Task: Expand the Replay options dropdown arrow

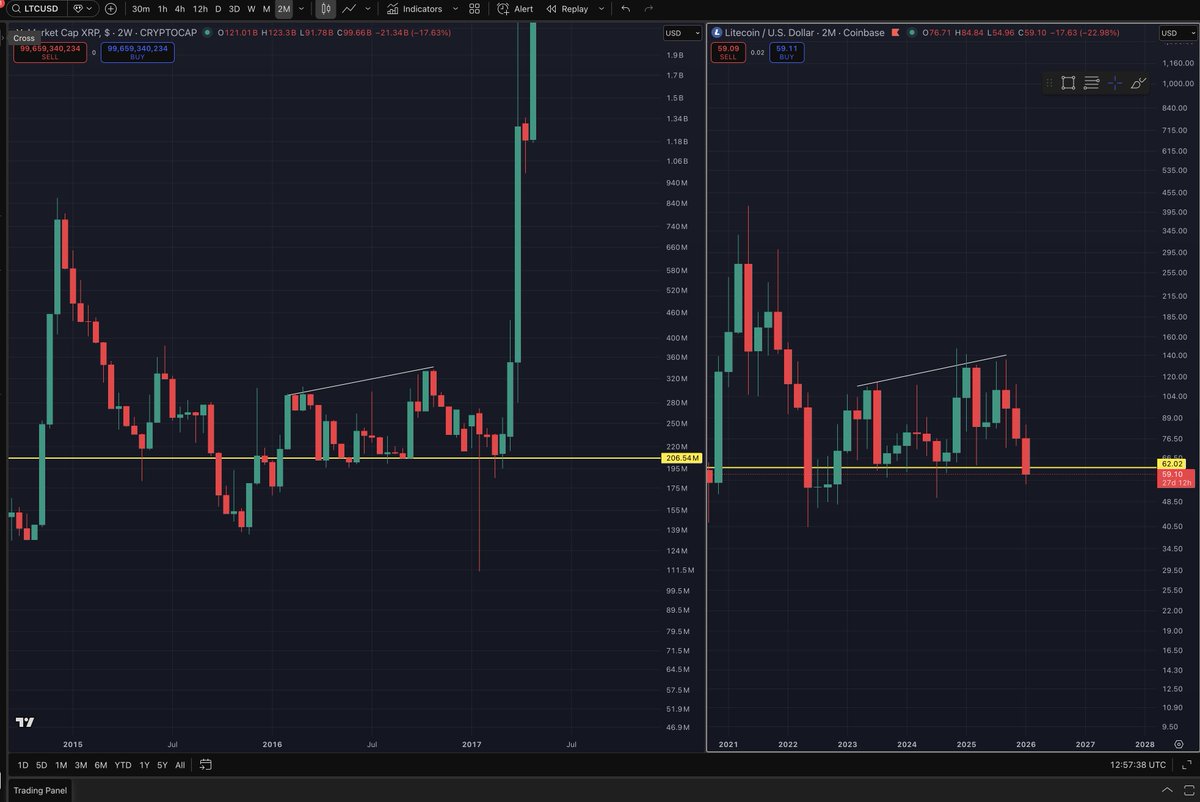Action: (x=600, y=9)
